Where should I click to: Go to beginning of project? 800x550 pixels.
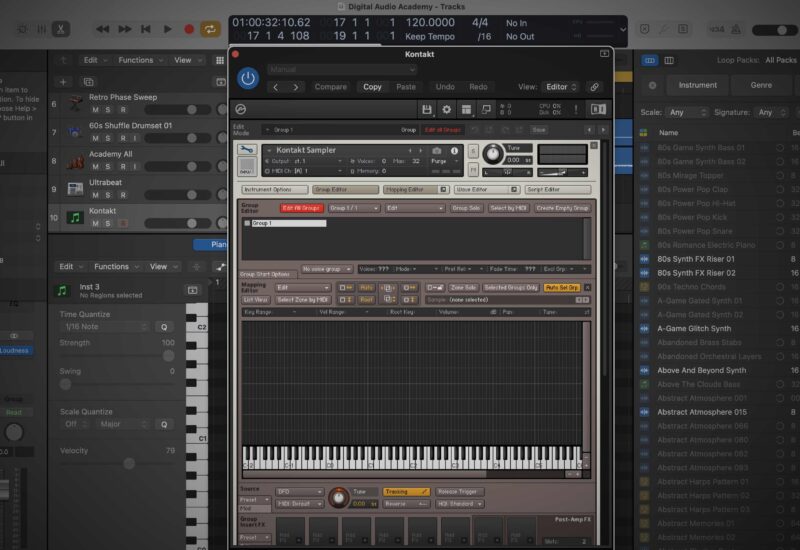pyautogui.click(x=146, y=29)
